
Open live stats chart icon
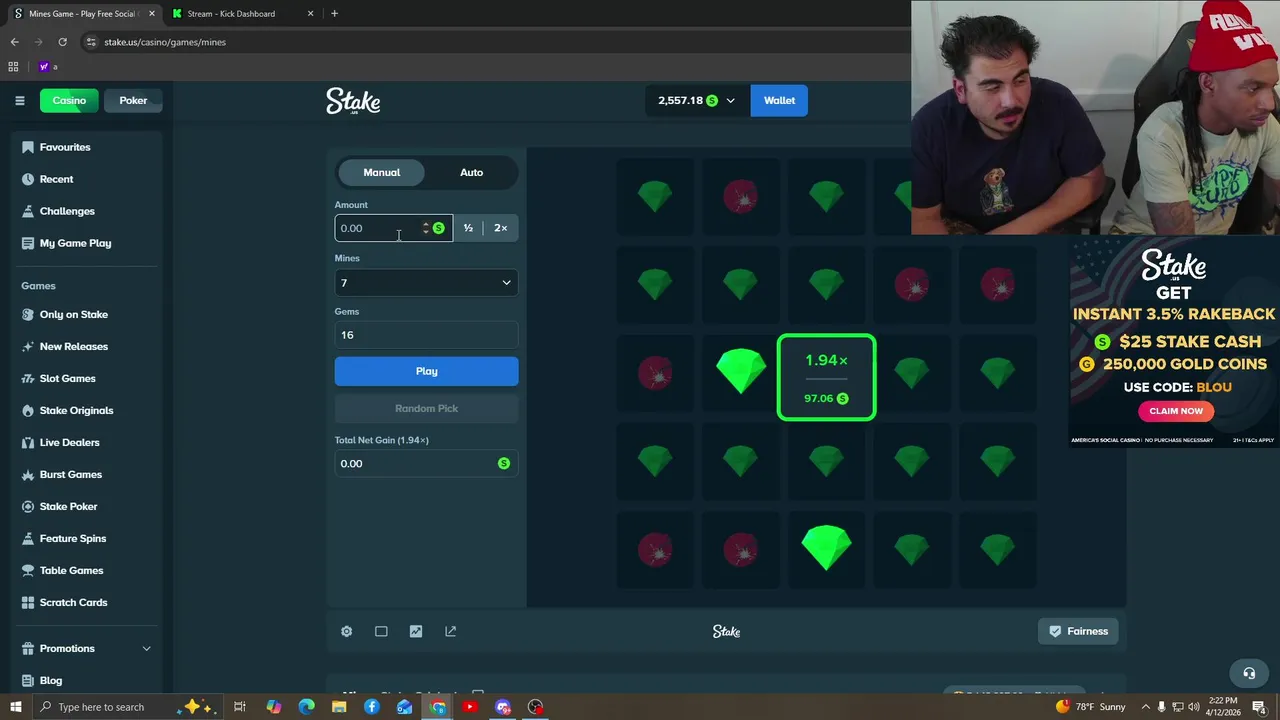coord(416,631)
